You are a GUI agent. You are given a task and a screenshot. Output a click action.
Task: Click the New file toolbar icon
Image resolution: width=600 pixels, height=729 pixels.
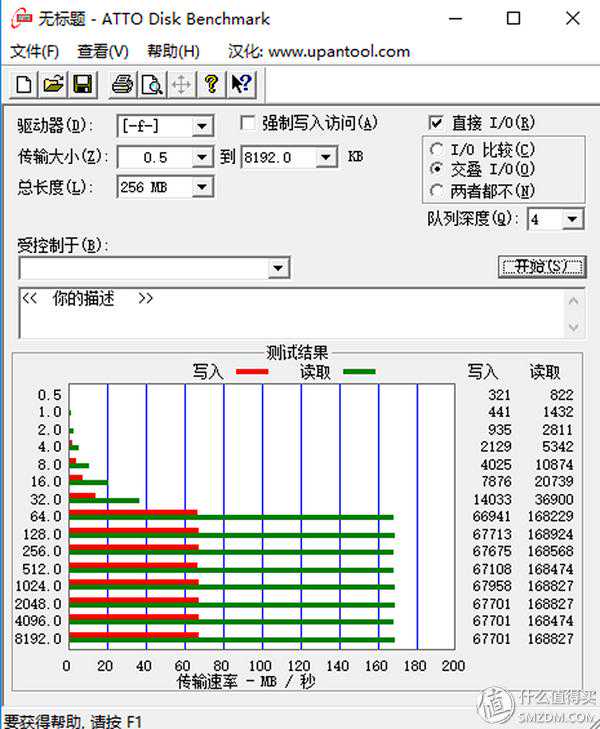coord(24,84)
